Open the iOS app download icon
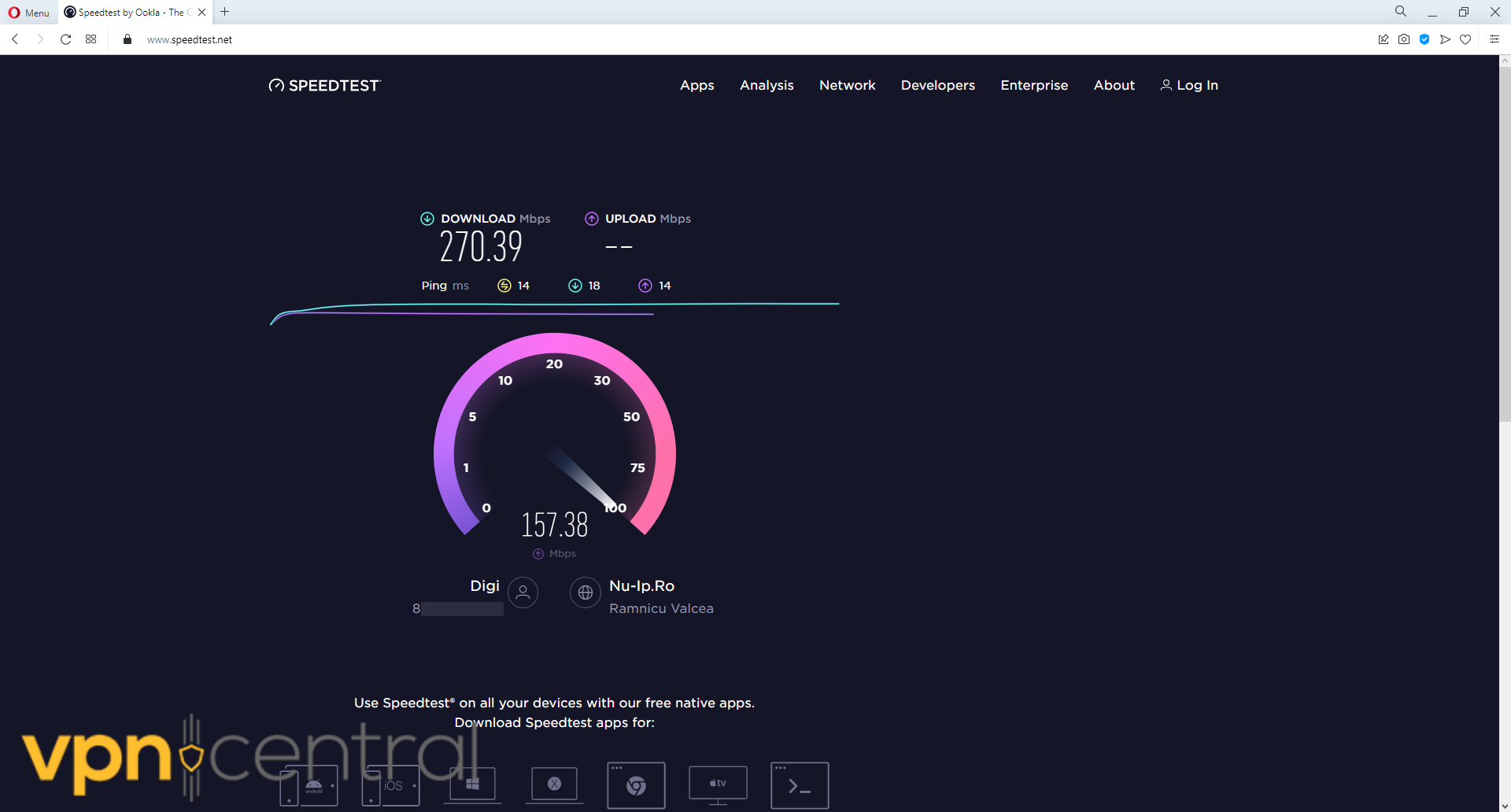This screenshot has height=812, width=1511. tap(391, 785)
